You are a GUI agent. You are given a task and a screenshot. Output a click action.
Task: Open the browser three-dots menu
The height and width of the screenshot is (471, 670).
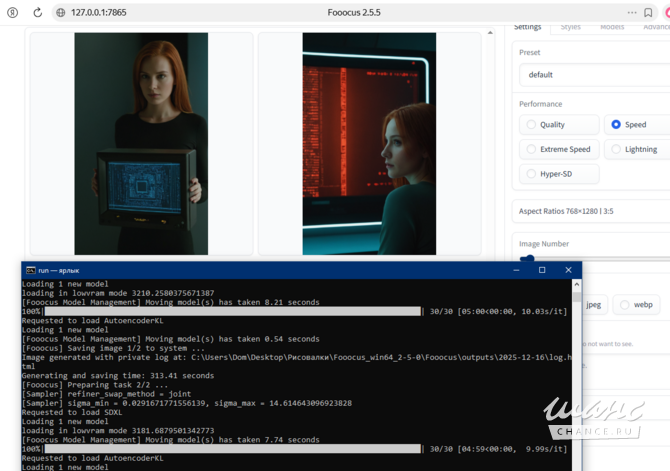[631, 12]
